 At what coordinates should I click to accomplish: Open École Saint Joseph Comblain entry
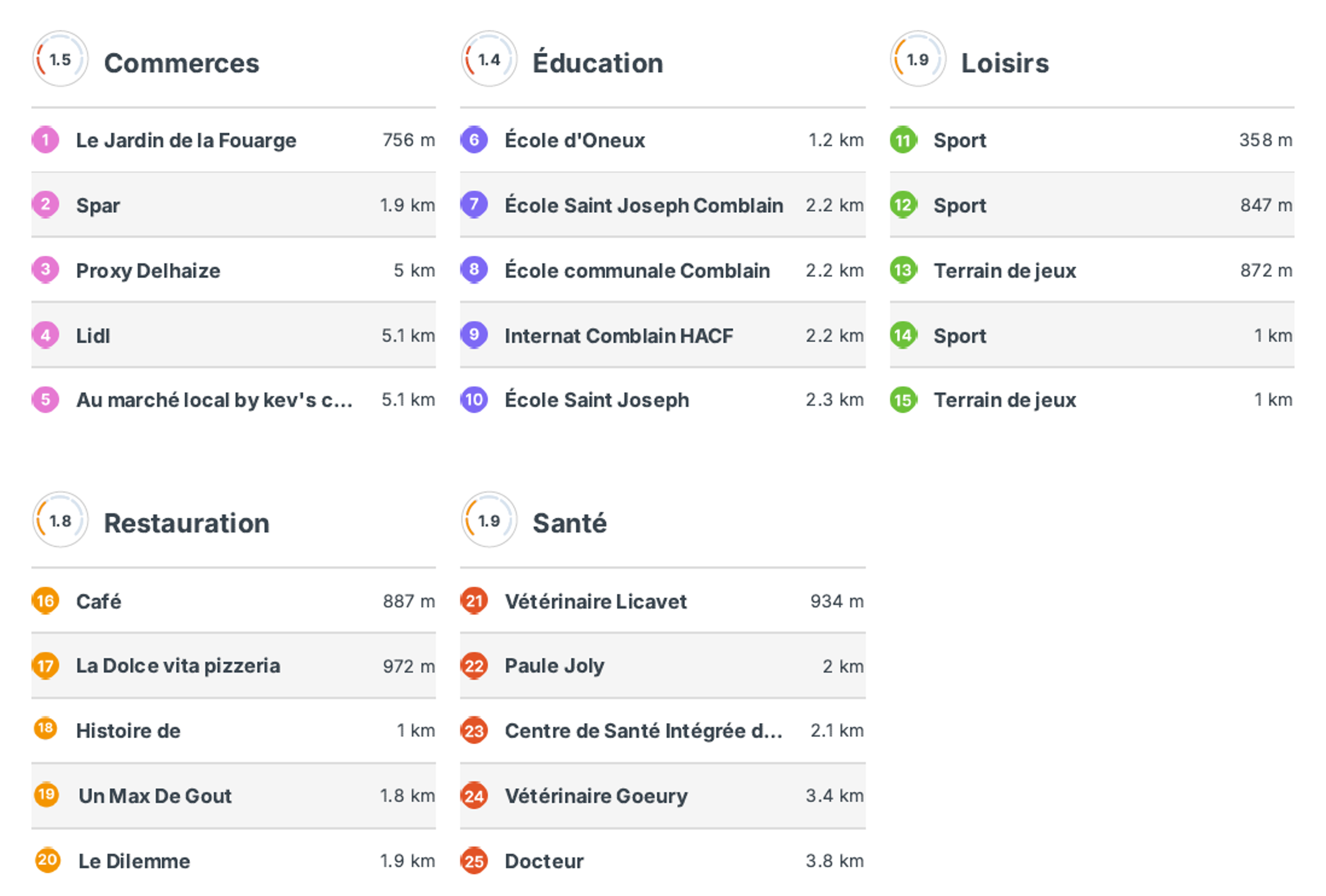pyautogui.click(x=644, y=205)
